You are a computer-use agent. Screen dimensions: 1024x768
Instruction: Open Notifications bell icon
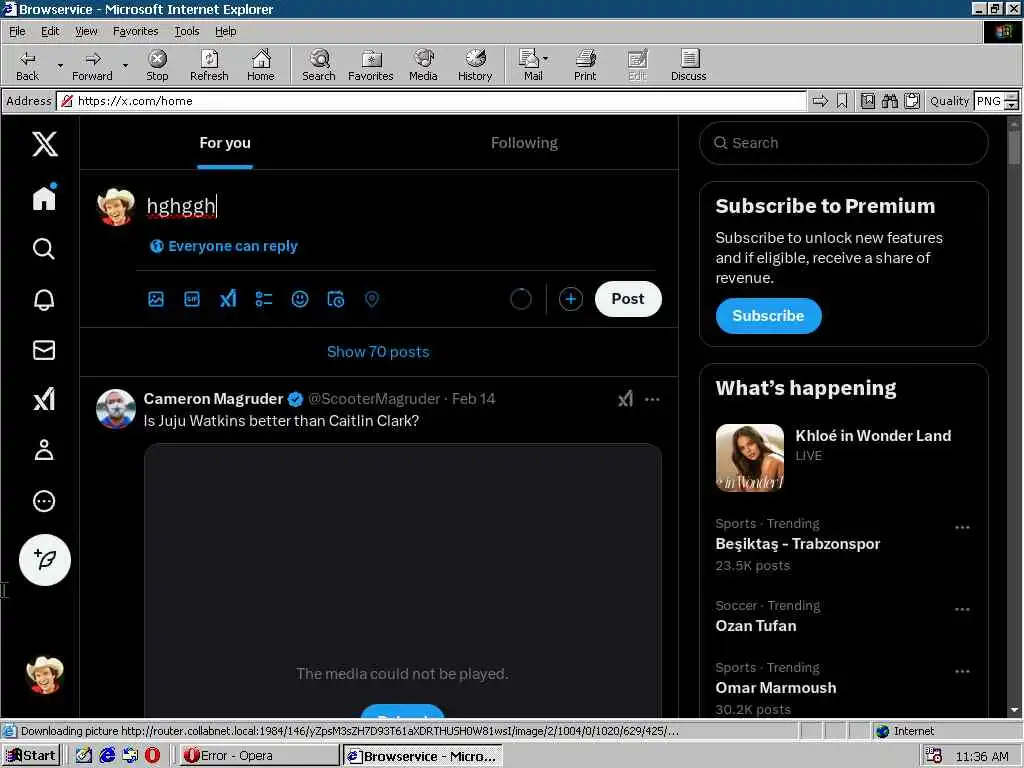44,299
